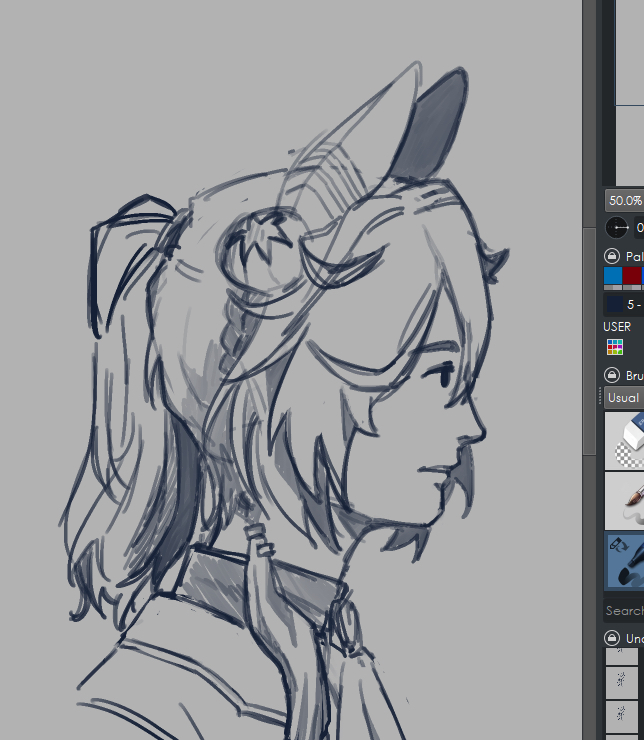This screenshot has width=644, height=740.
Task: Open the USER color grid palette icon
Action: [615, 347]
